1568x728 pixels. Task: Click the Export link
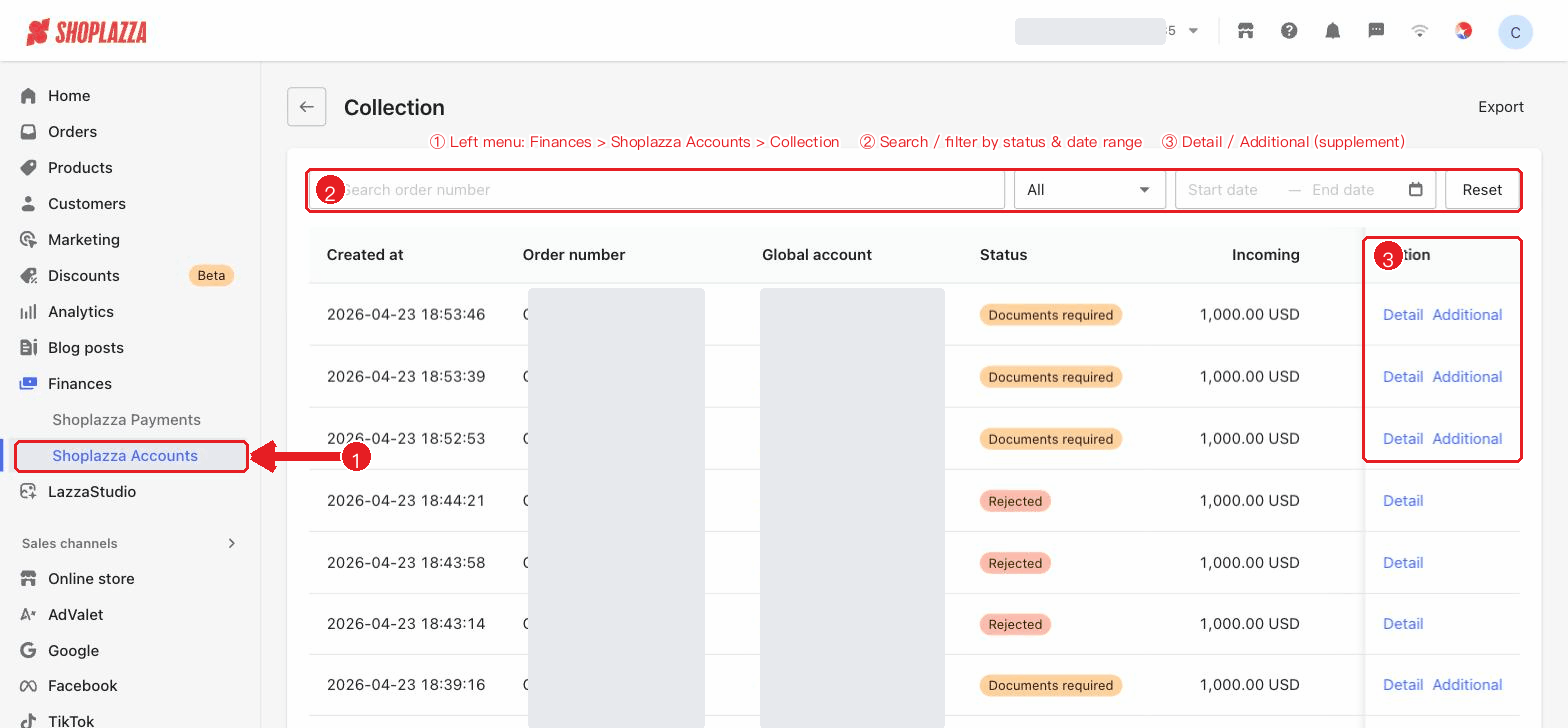[x=1501, y=107]
